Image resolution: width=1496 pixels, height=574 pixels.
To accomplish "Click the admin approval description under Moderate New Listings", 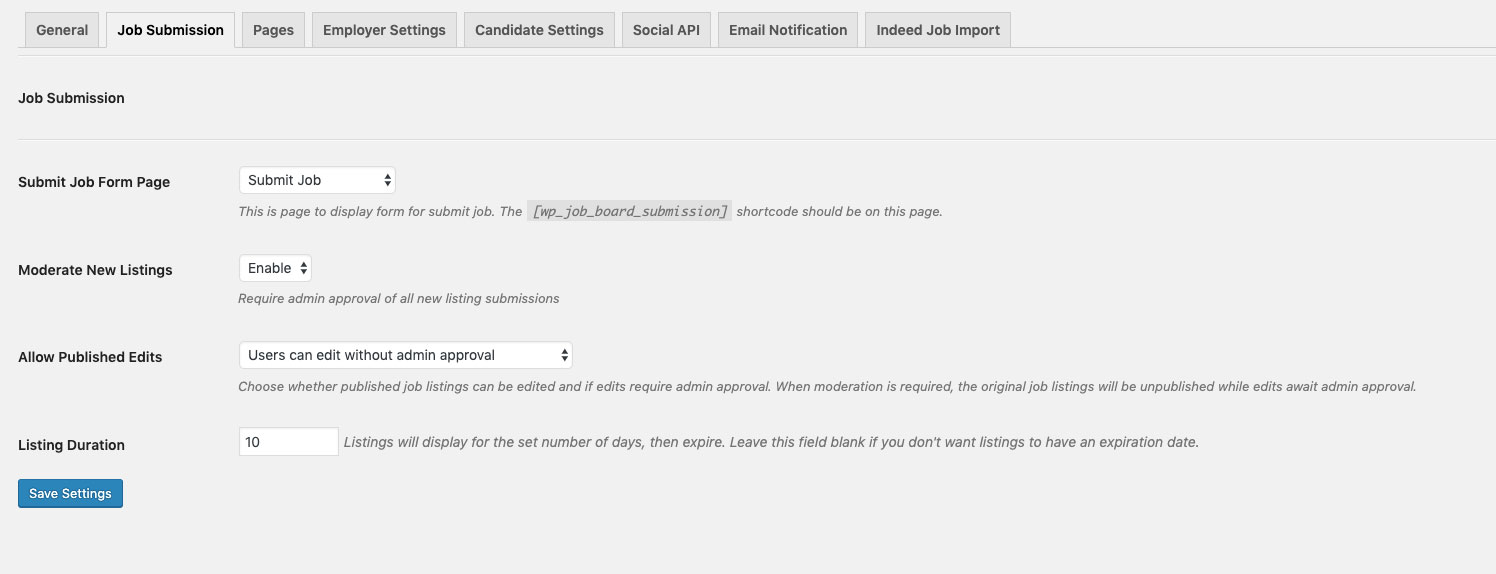I will (398, 298).
